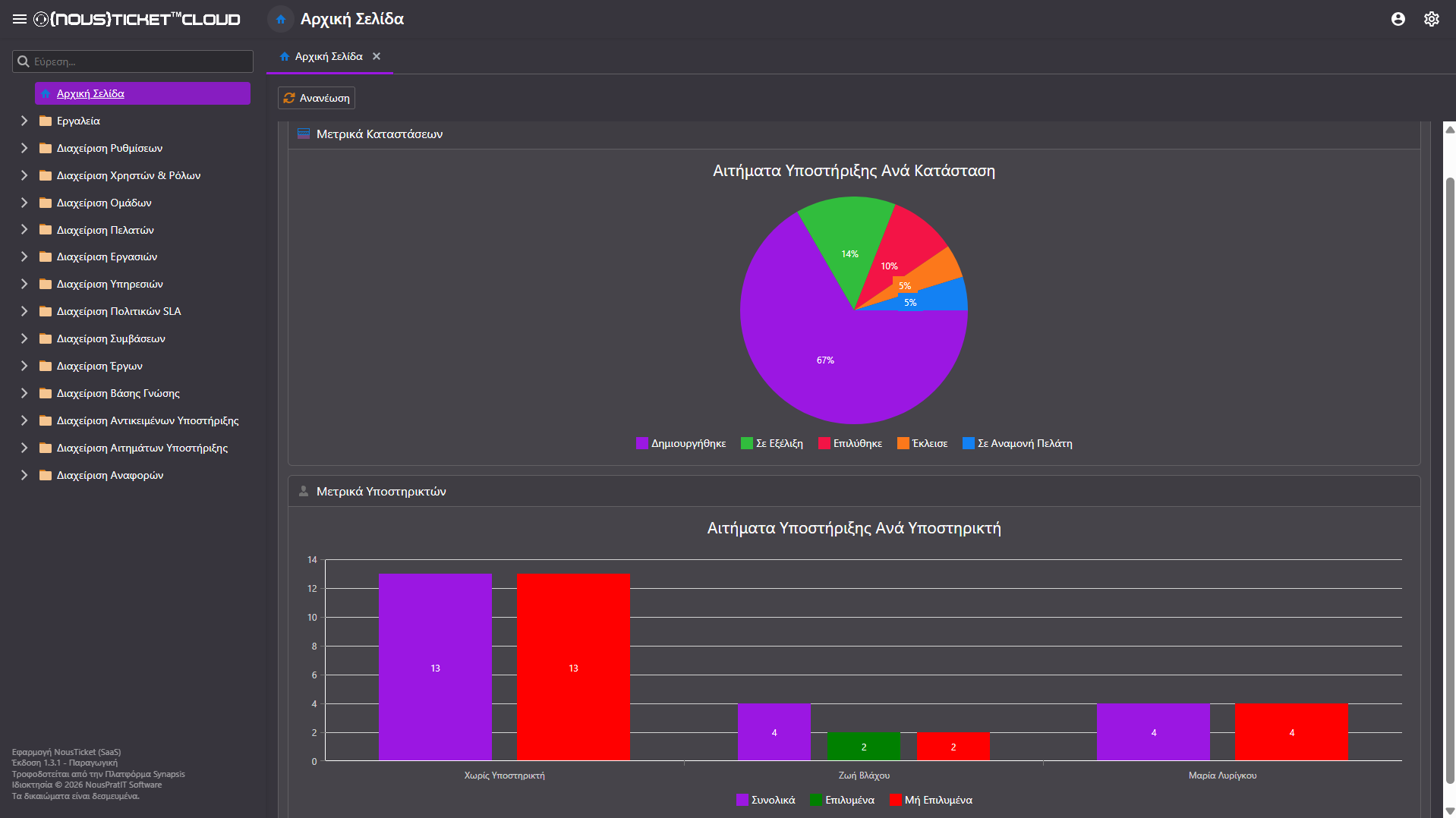Click the Διαχείριση Ρυθμίσεων folder icon
Viewport: 1456px width, 818px height.
click(46, 148)
